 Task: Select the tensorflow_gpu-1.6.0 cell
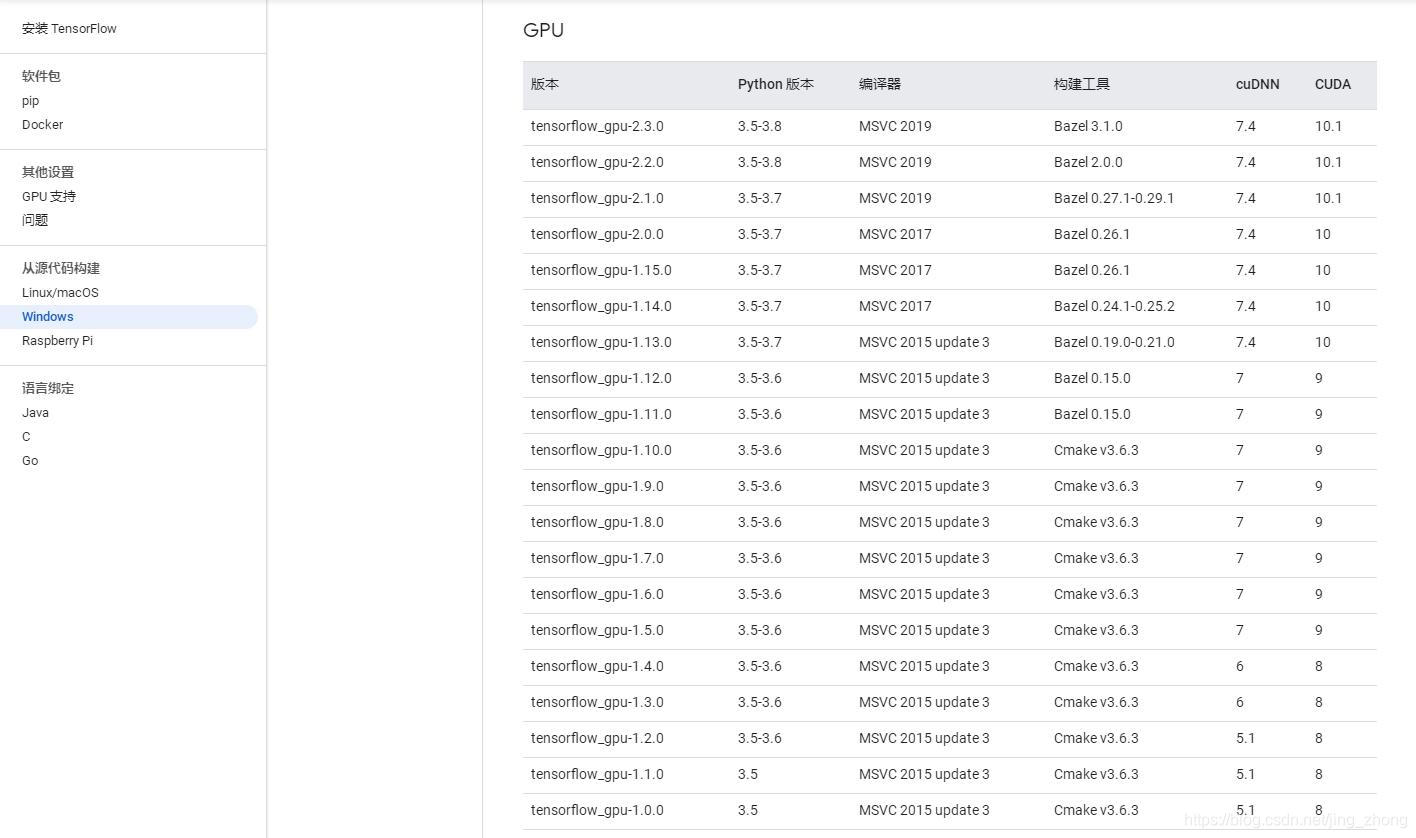pos(597,595)
